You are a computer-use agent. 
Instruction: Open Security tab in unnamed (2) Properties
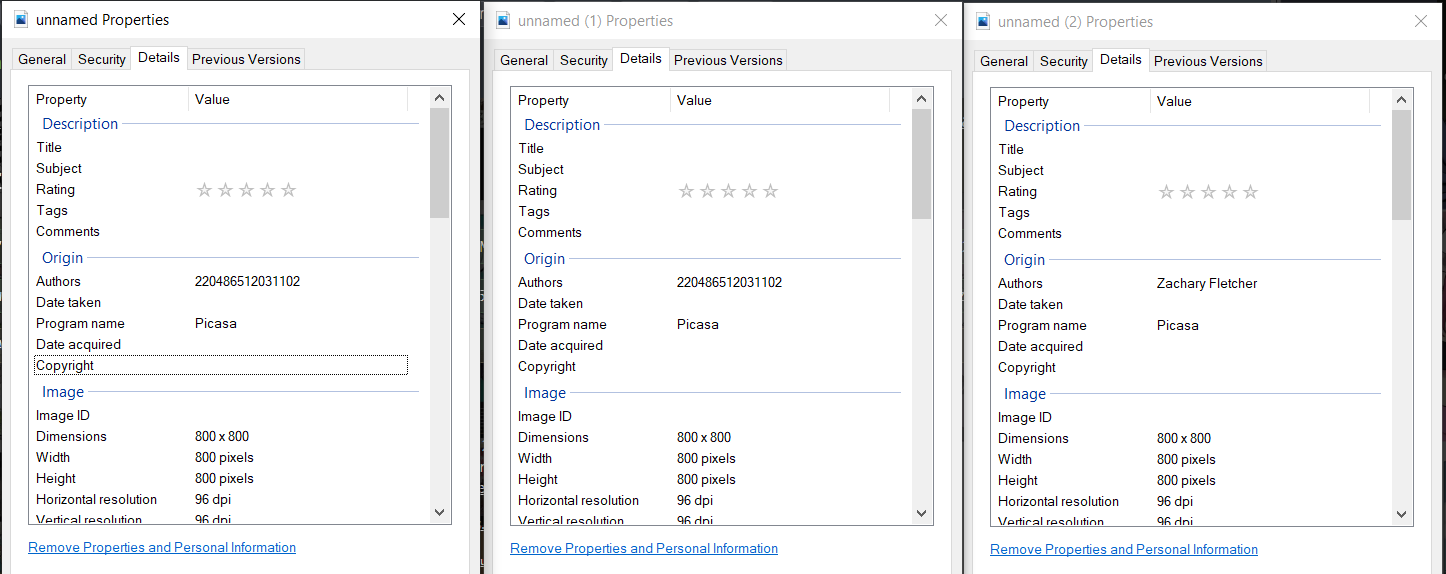[1064, 61]
